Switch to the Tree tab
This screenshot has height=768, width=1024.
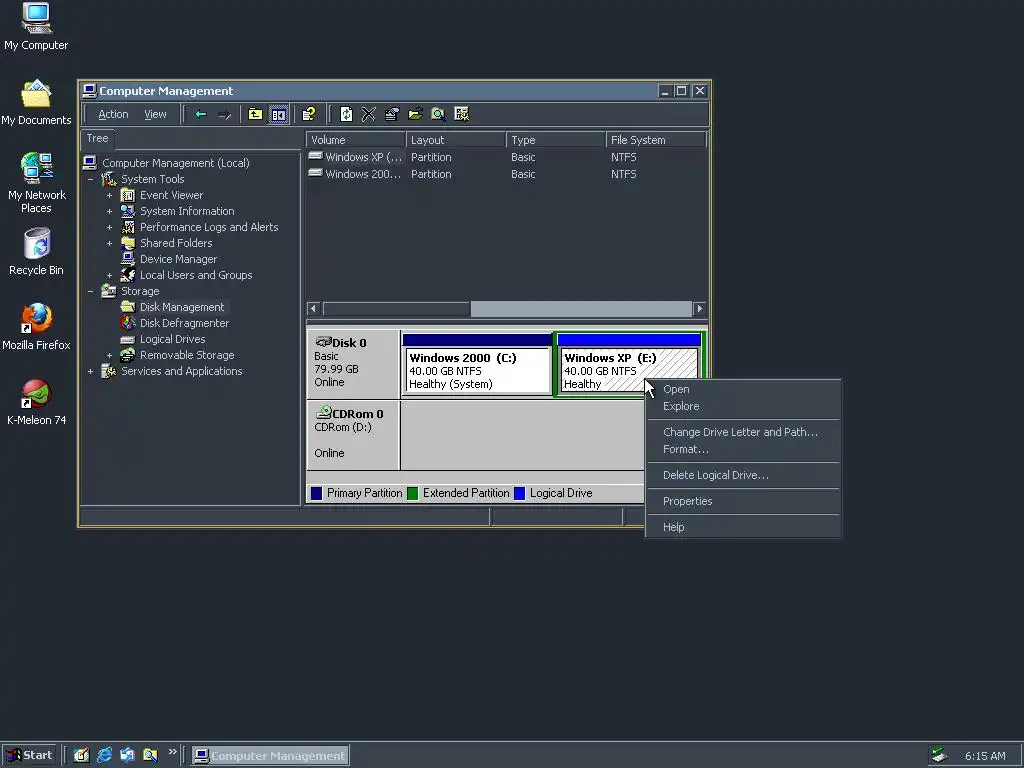click(x=97, y=138)
